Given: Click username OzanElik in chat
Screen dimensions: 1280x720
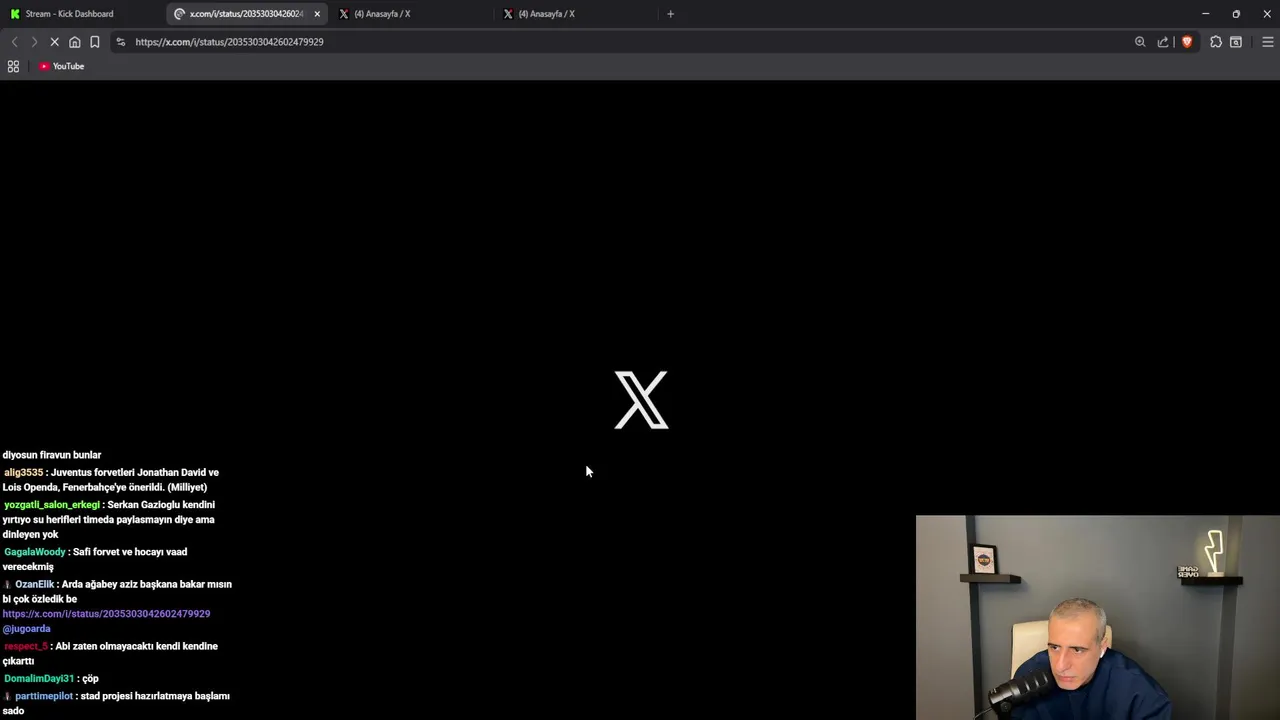Looking at the screenshot, I should pos(35,584).
